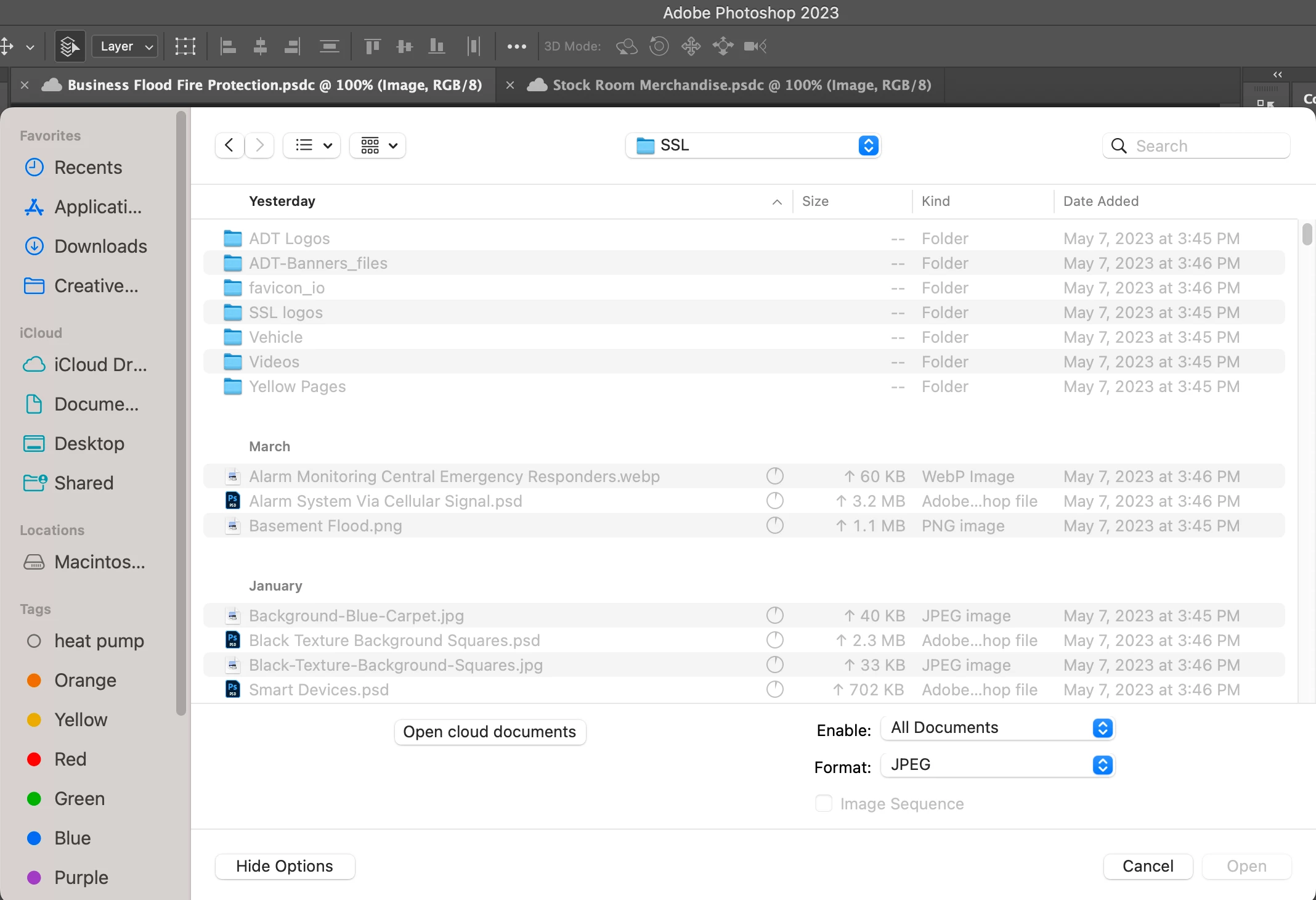Click Open cloud documents button

(x=489, y=732)
